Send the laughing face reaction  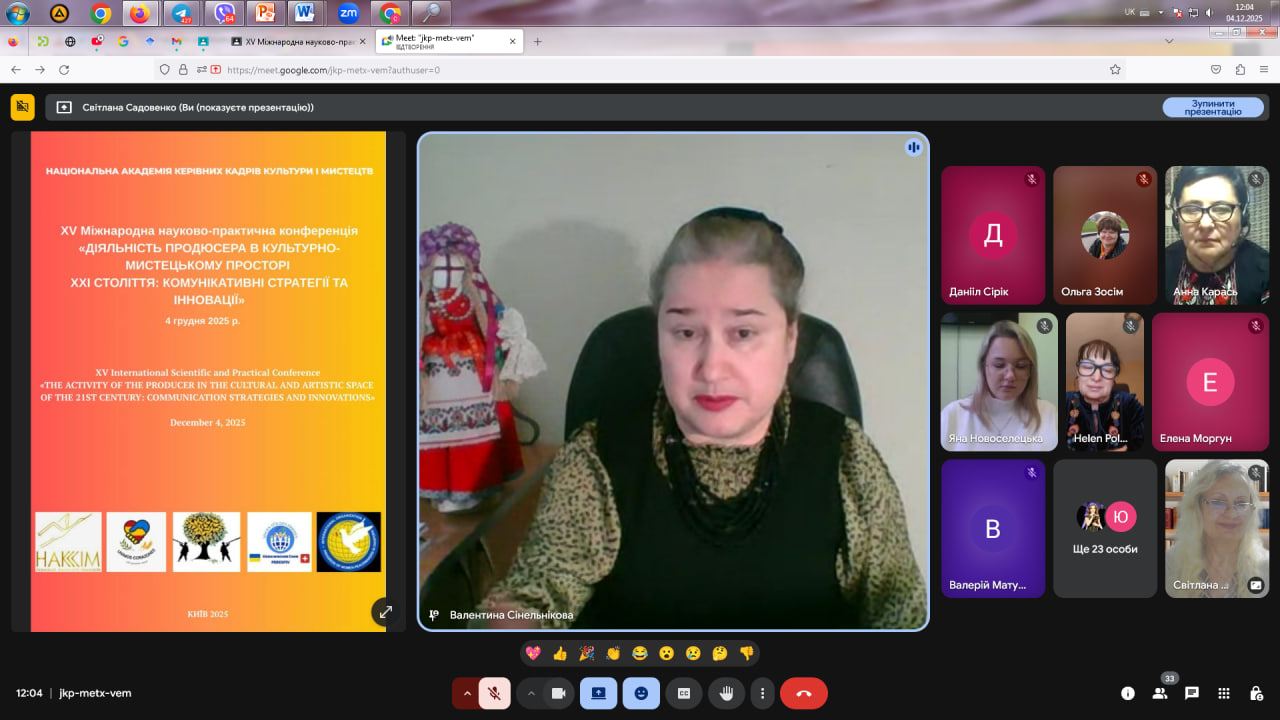[640, 653]
